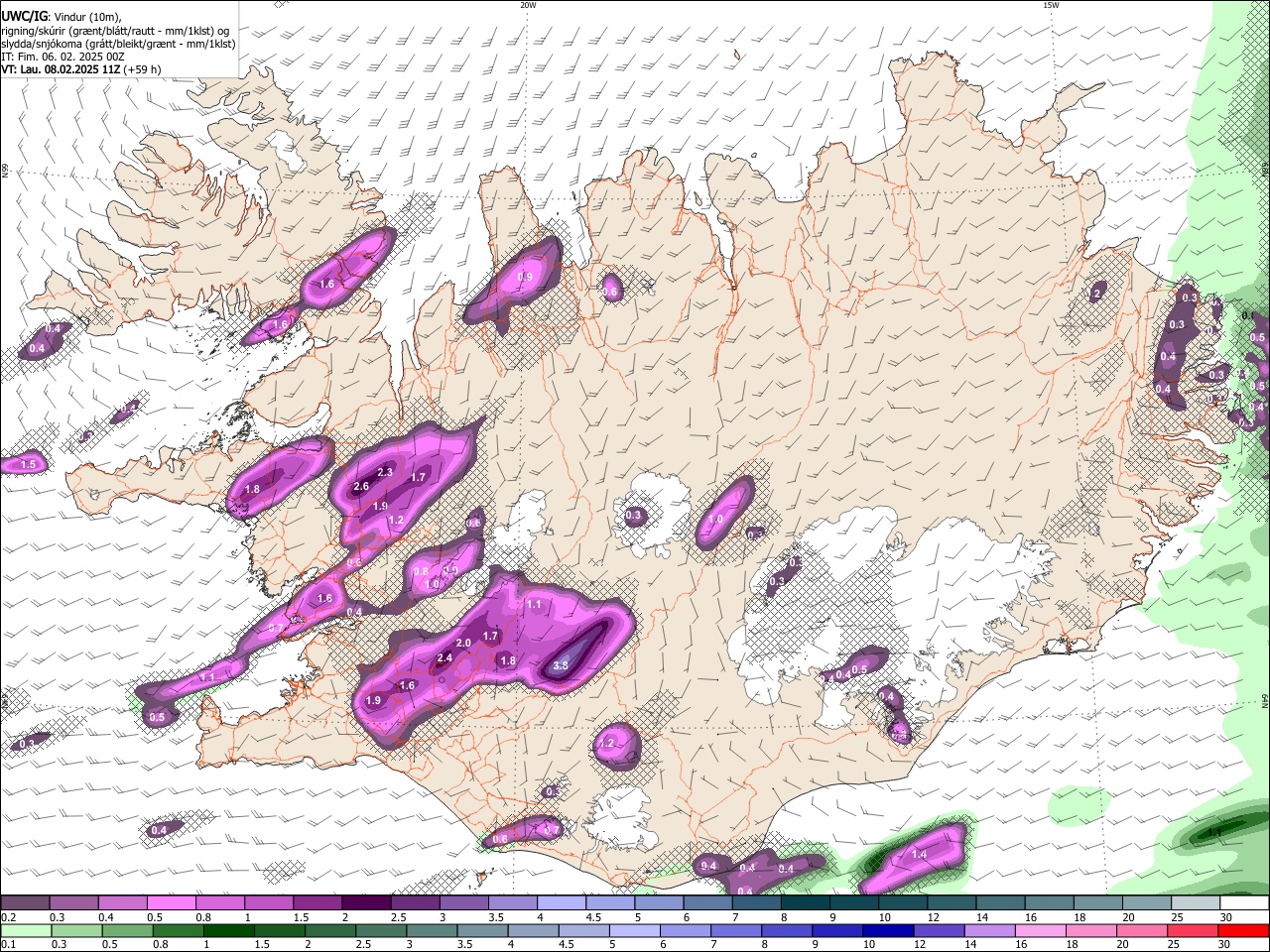The image size is (1270, 952).
Task: Pick the 2.5 swatch in the lower legend row
Action: [x=381, y=930]
